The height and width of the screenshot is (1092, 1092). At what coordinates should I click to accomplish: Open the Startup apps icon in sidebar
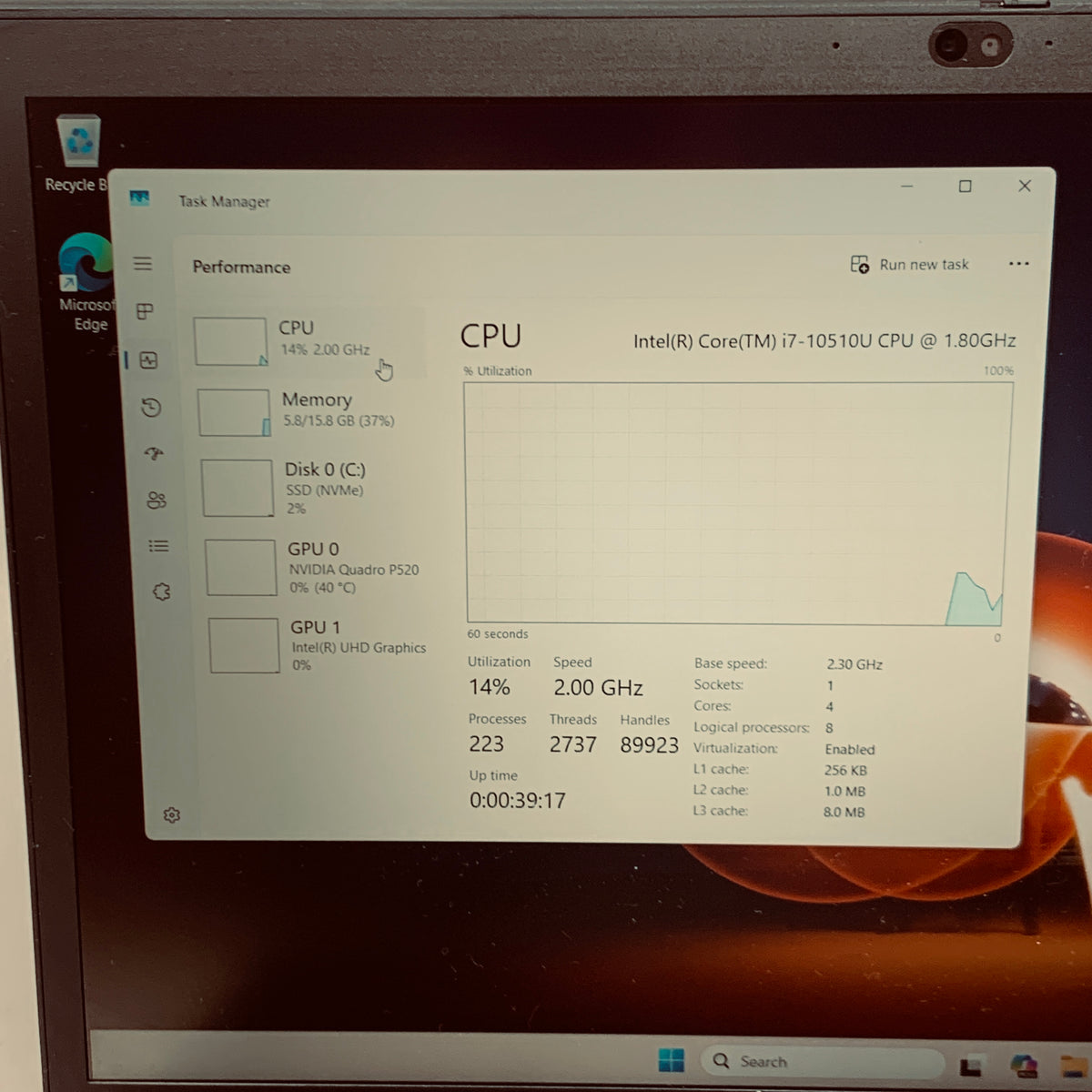pos(154,453)
